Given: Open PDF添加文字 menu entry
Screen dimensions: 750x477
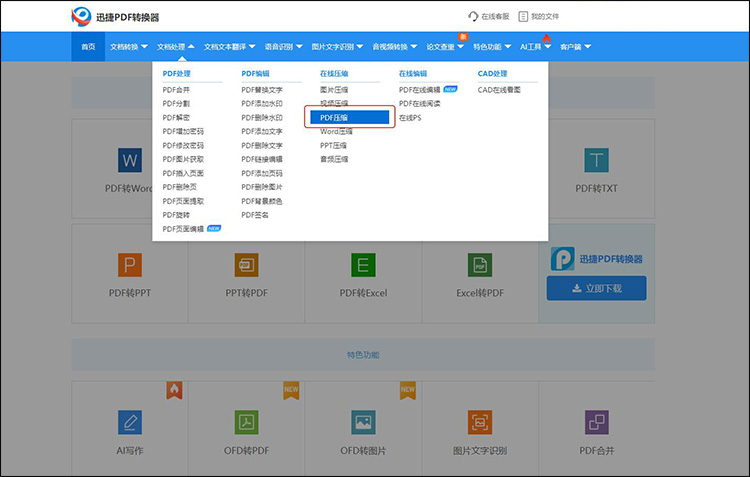Looking at the screenshot, I should coord(262,131).
